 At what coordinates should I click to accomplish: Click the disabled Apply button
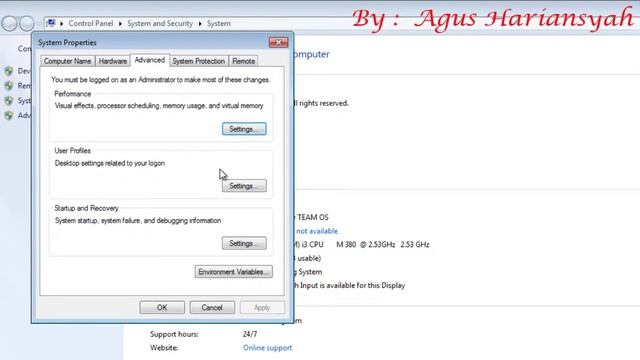[262, 307]
